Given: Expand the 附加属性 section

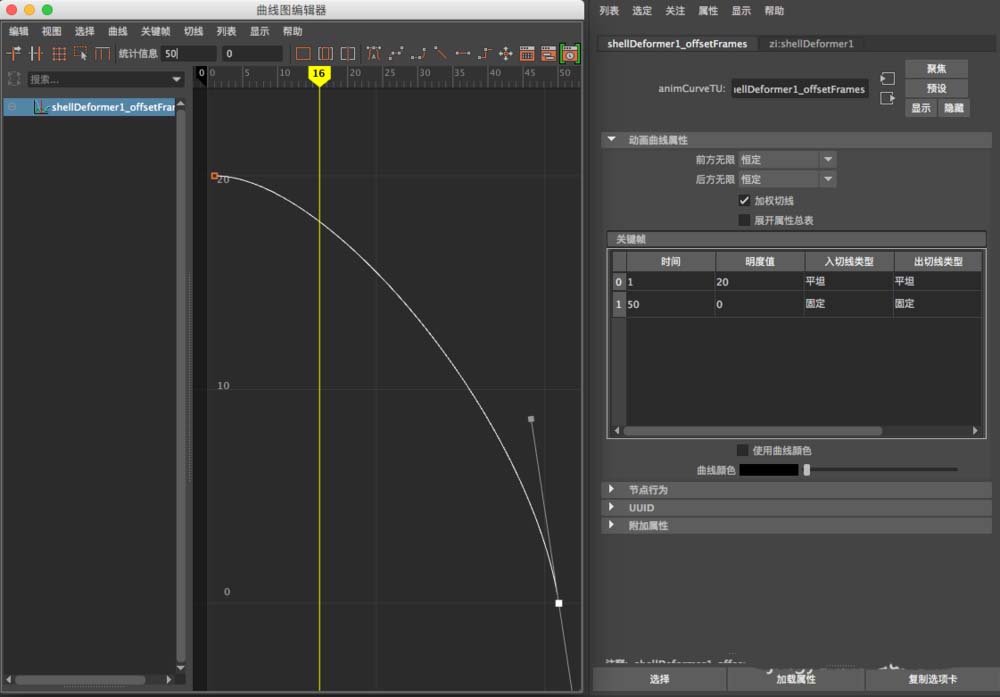Looking at the screenshot, I should tap(612, 525).
